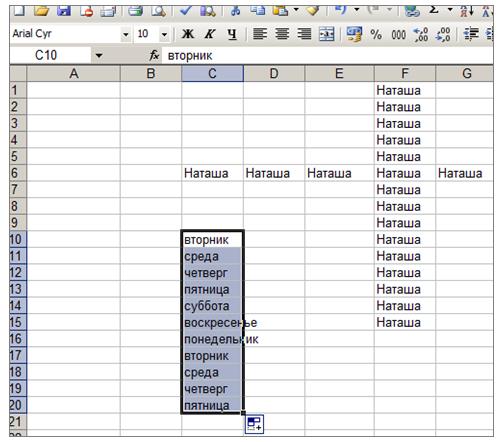Image resolution: width=503 pixels, height=442 pixels.
Task: Select cell C16 containing понедельник
Action: click(212, 339)
